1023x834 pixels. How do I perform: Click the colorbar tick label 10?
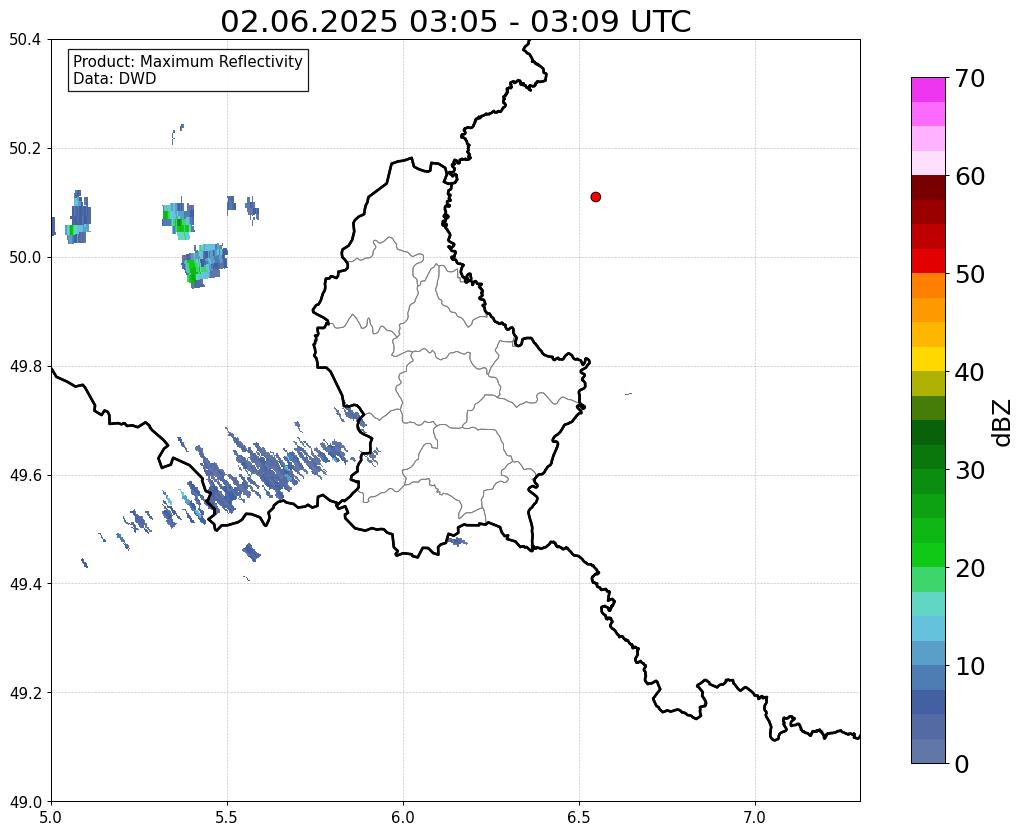[x=970, y=666]
